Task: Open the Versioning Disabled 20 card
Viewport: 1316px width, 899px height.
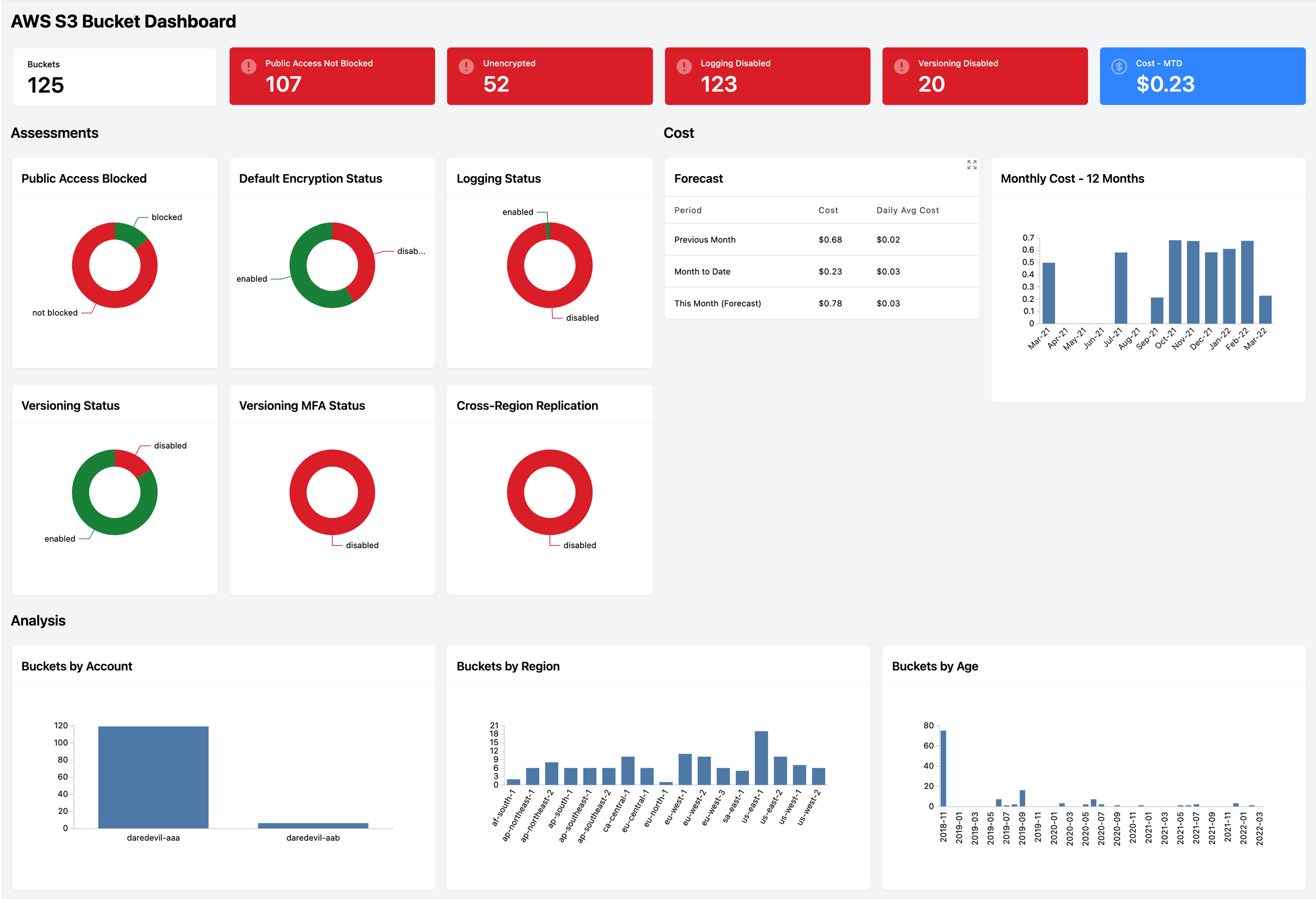Action: tap(985, 77)
